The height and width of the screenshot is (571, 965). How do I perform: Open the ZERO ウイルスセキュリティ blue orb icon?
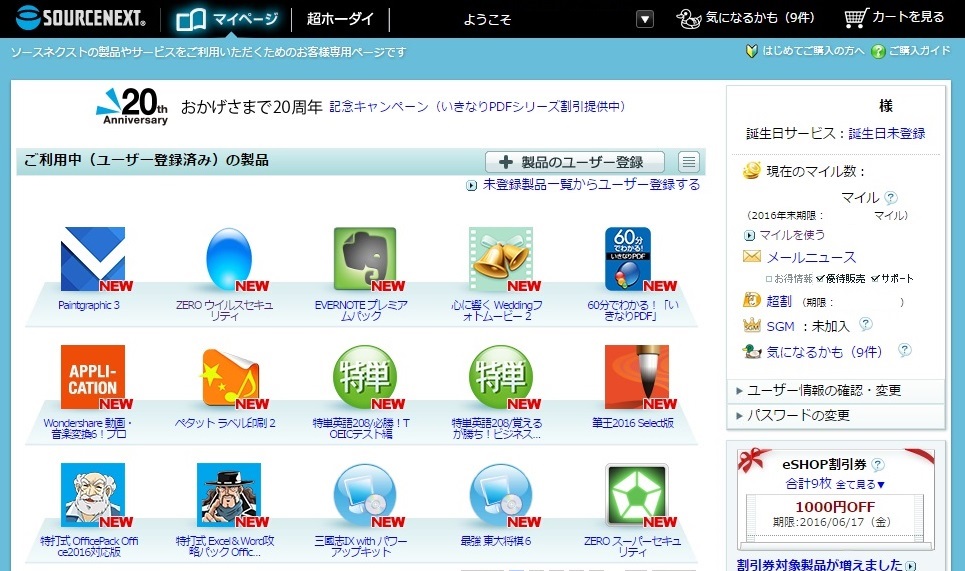tap(229, 258)
